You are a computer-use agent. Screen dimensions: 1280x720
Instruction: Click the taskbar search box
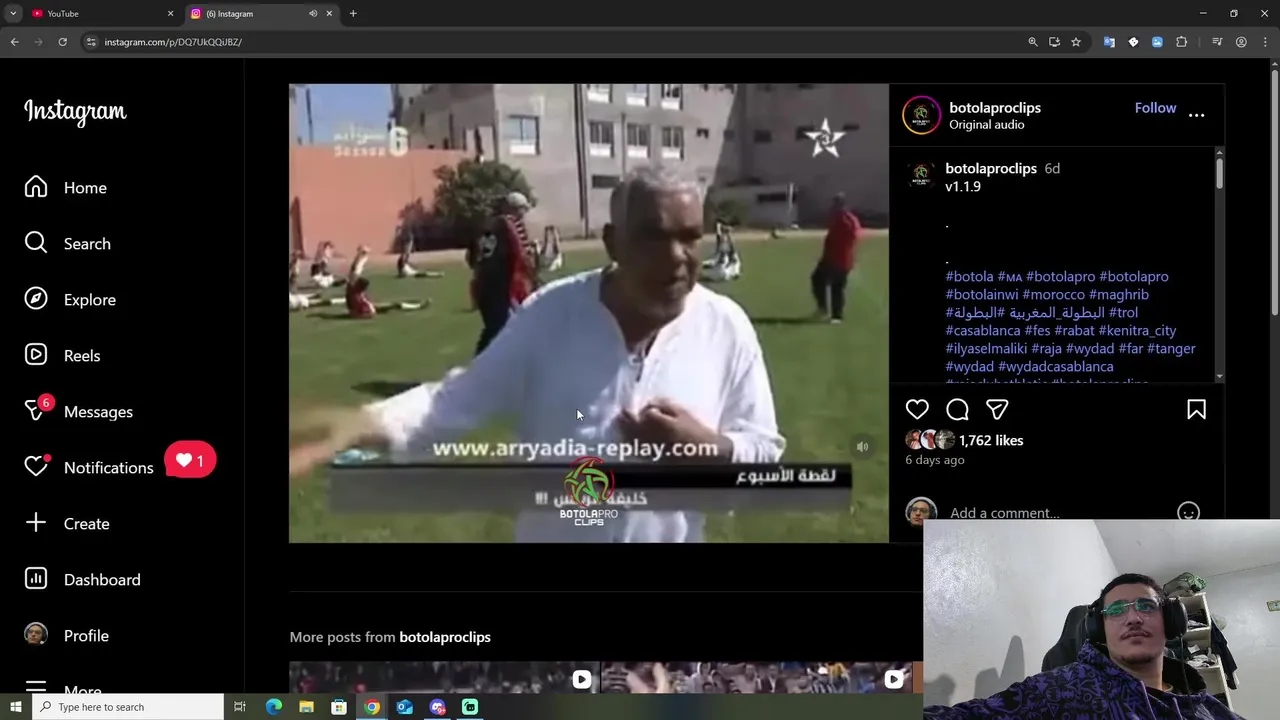128,707
